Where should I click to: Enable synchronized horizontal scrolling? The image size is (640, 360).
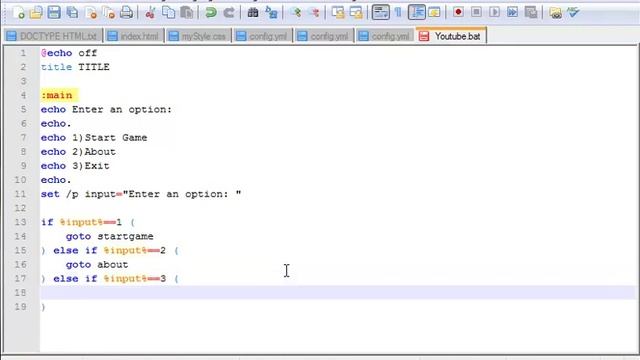[356, 13]
